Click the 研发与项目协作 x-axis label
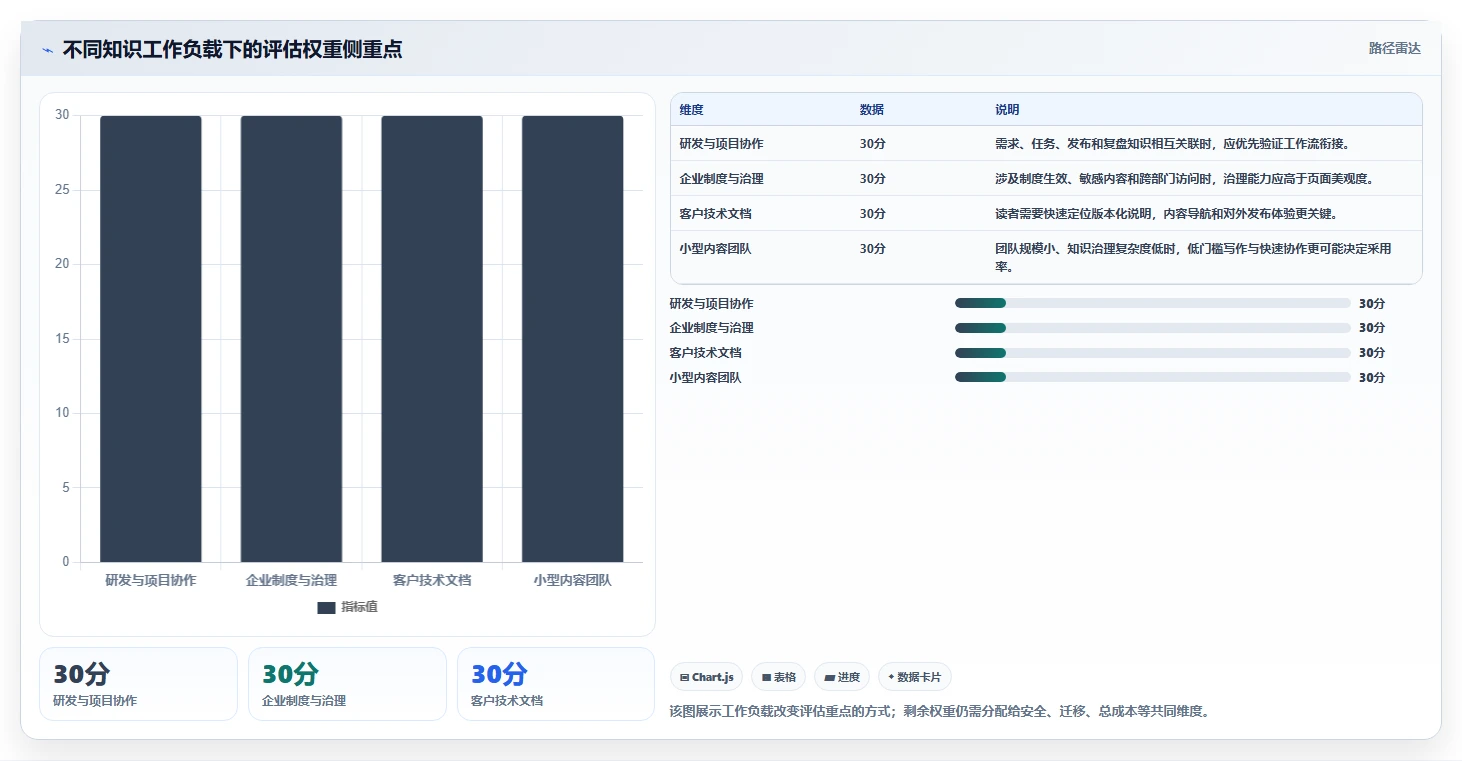Viewport: 1462px width, 761px height. coord(151,580)
